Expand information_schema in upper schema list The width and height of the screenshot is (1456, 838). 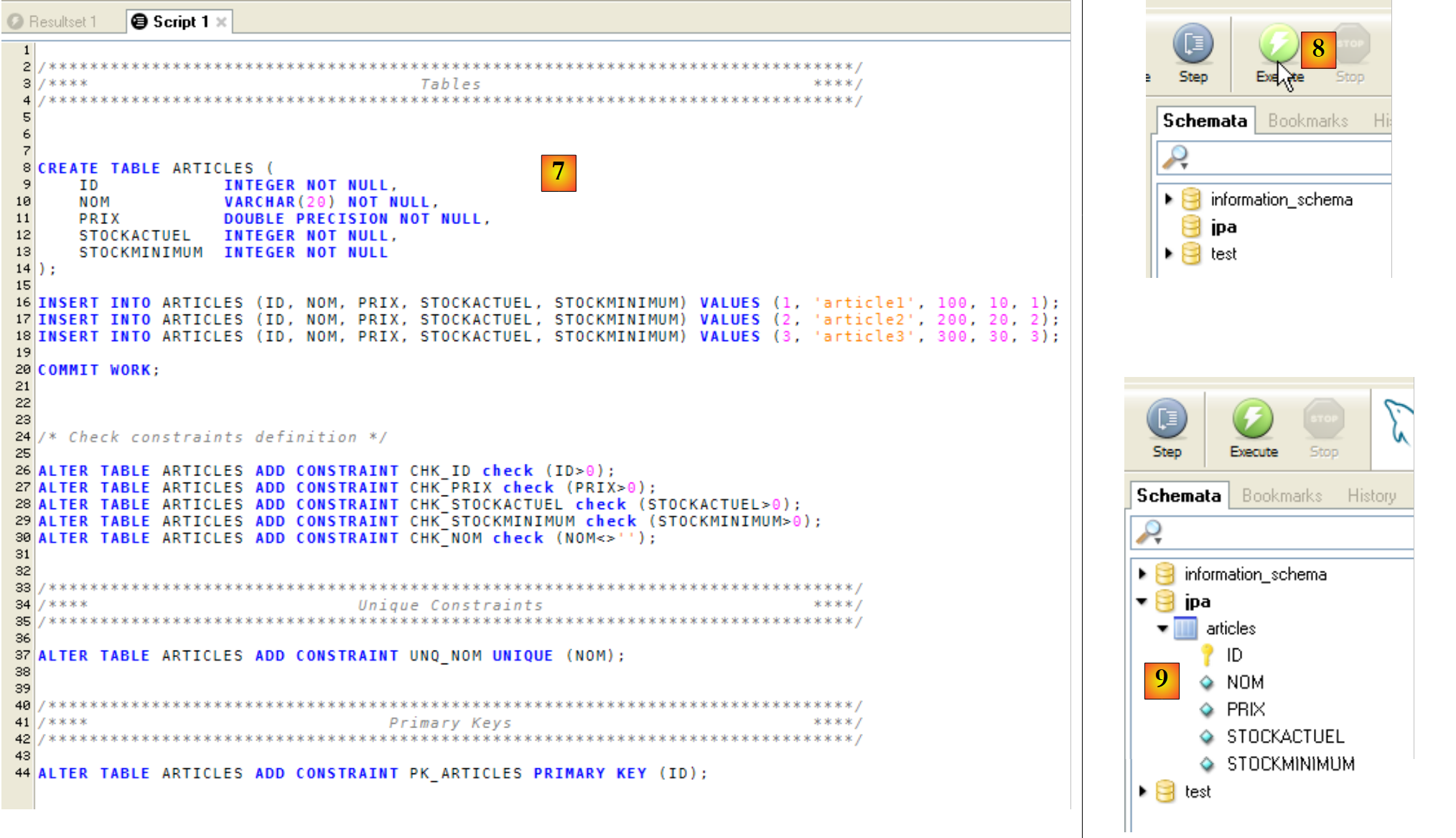tap(1168, 199)
